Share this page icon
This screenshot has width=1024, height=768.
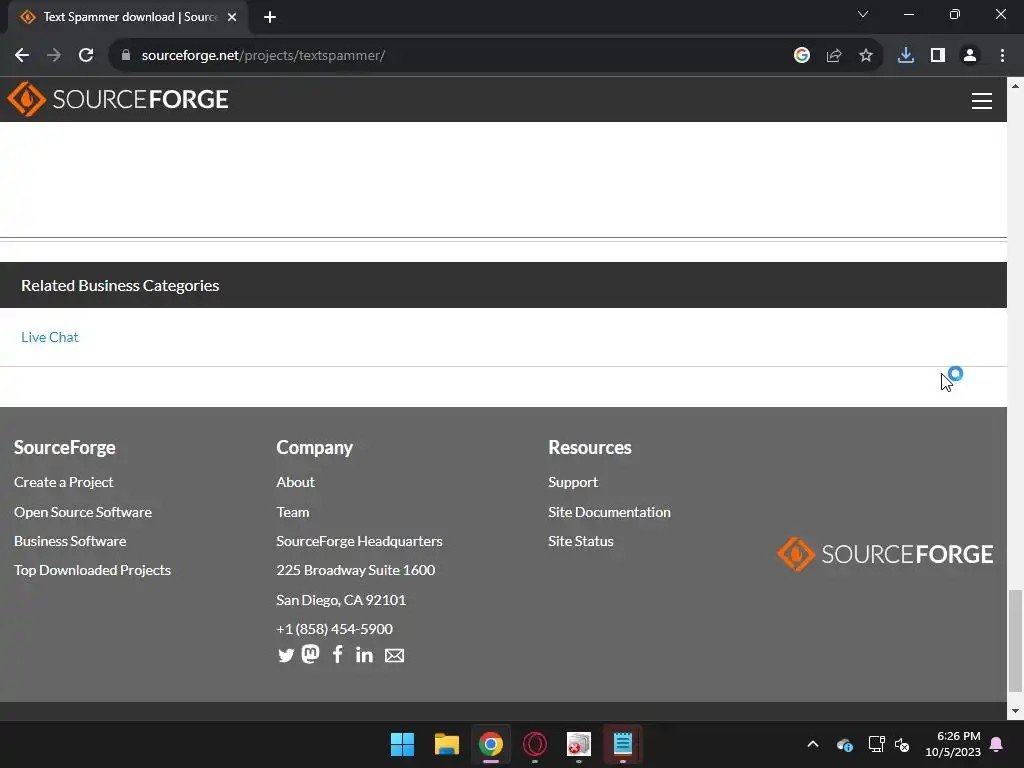click(x=834, y=56)
